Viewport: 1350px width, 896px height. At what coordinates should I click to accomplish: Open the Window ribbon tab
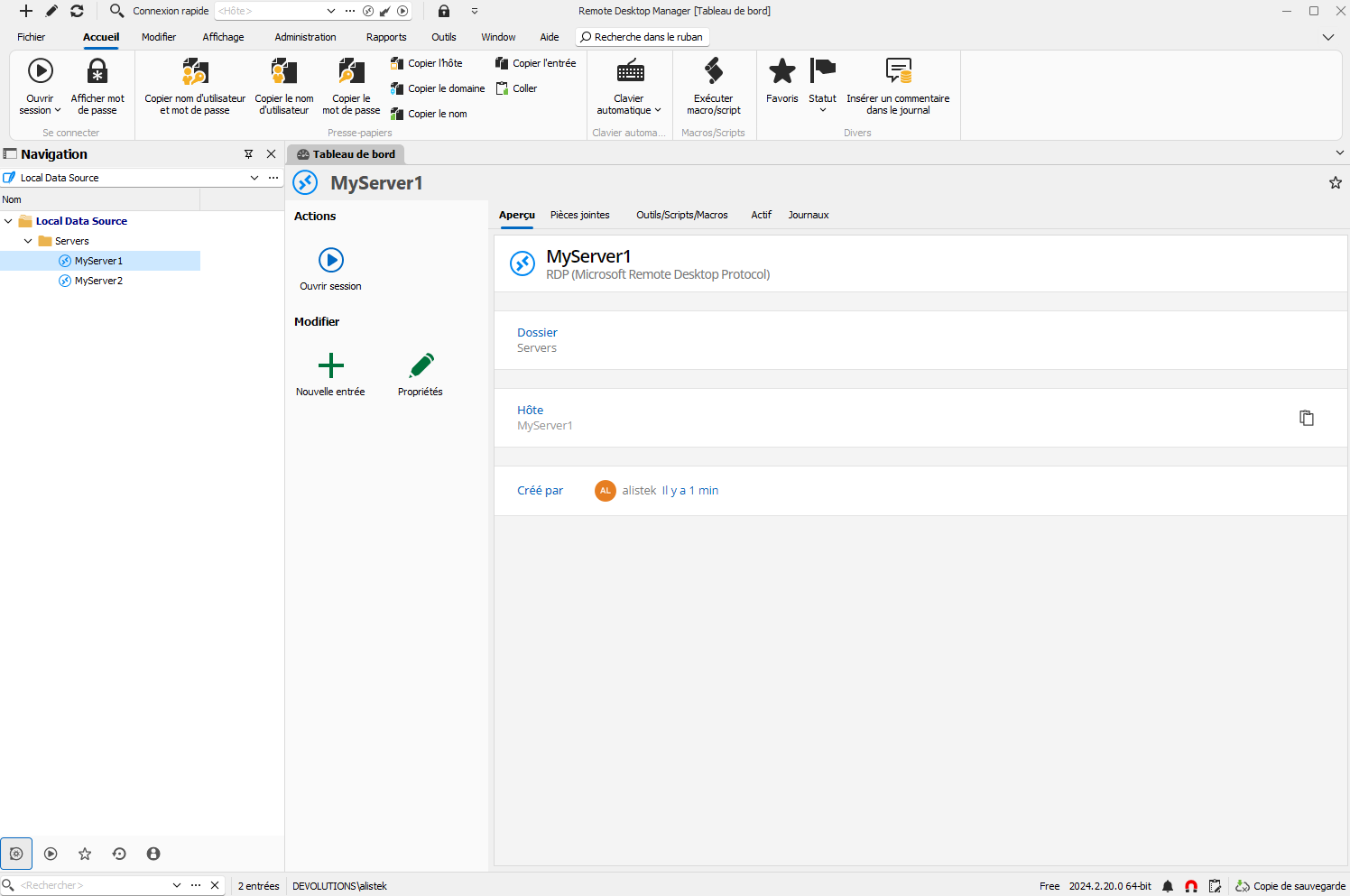pyautogui.click(x=498, y=37)
